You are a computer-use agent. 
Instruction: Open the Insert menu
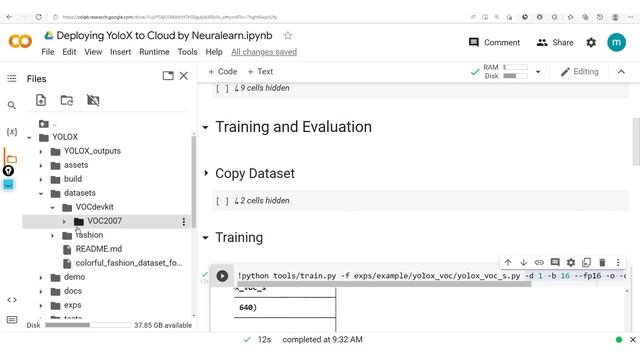point(120,52)
